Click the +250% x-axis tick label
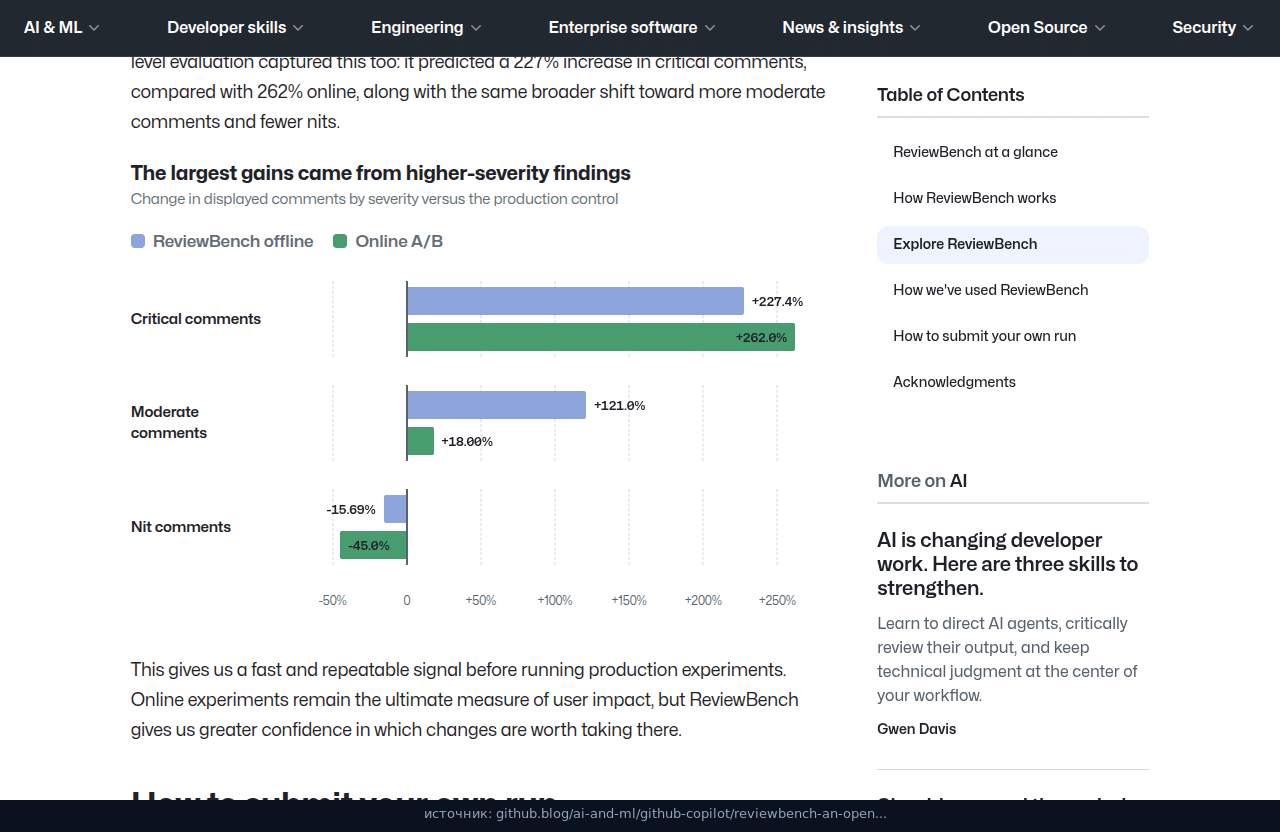Viewport: 1280px width, 832px height. 777,600
